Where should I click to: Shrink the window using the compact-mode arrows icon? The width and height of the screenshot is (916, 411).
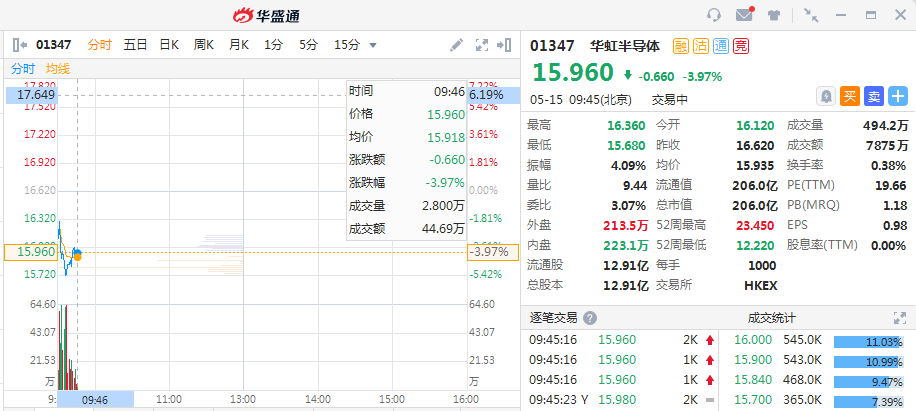pyautogui.click(x=811, y=15)
